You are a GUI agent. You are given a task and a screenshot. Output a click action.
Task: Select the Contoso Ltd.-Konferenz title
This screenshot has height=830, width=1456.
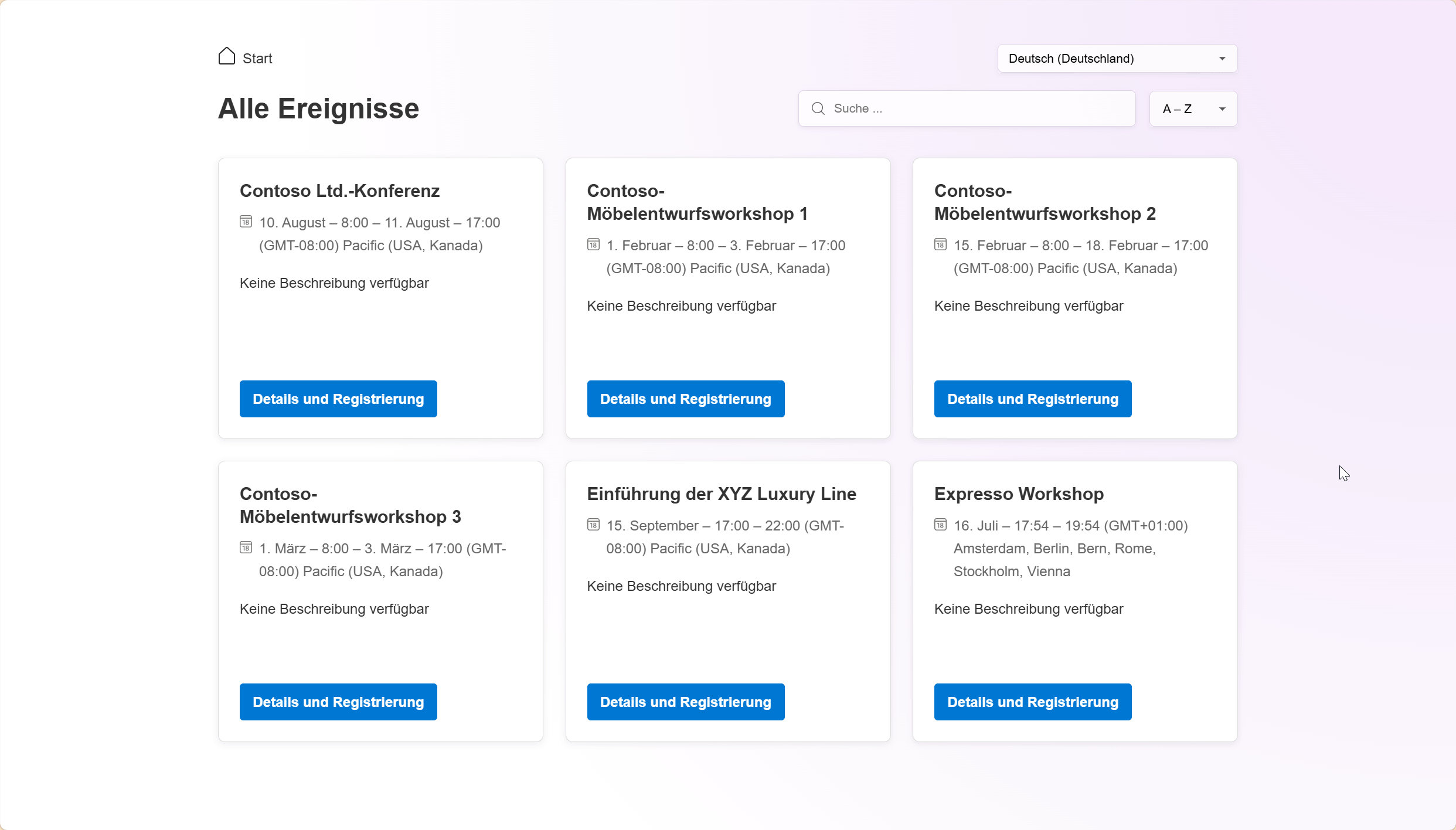(339, 191)
